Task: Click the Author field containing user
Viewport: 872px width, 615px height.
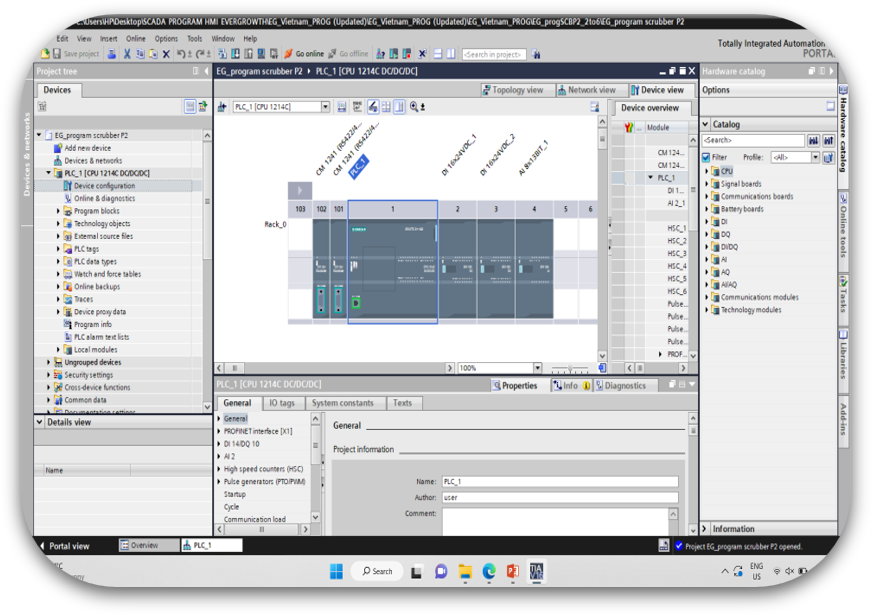Action: (x=560, y=498)
